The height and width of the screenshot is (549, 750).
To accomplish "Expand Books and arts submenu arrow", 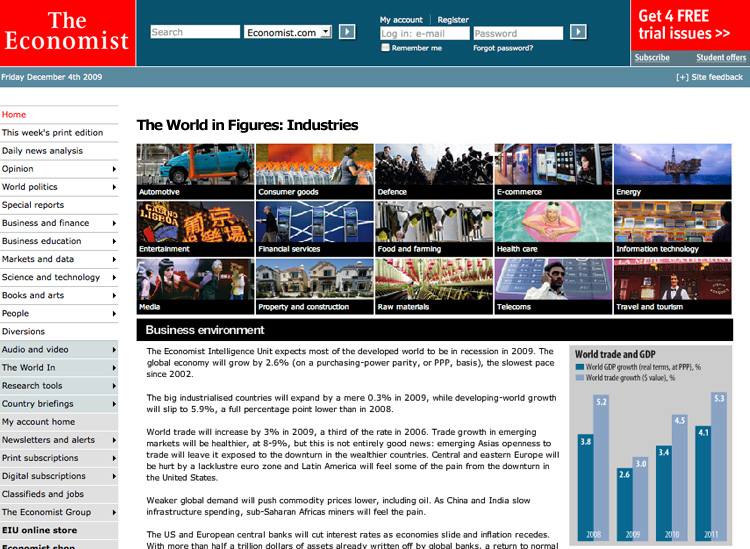I will click(114, 296).
